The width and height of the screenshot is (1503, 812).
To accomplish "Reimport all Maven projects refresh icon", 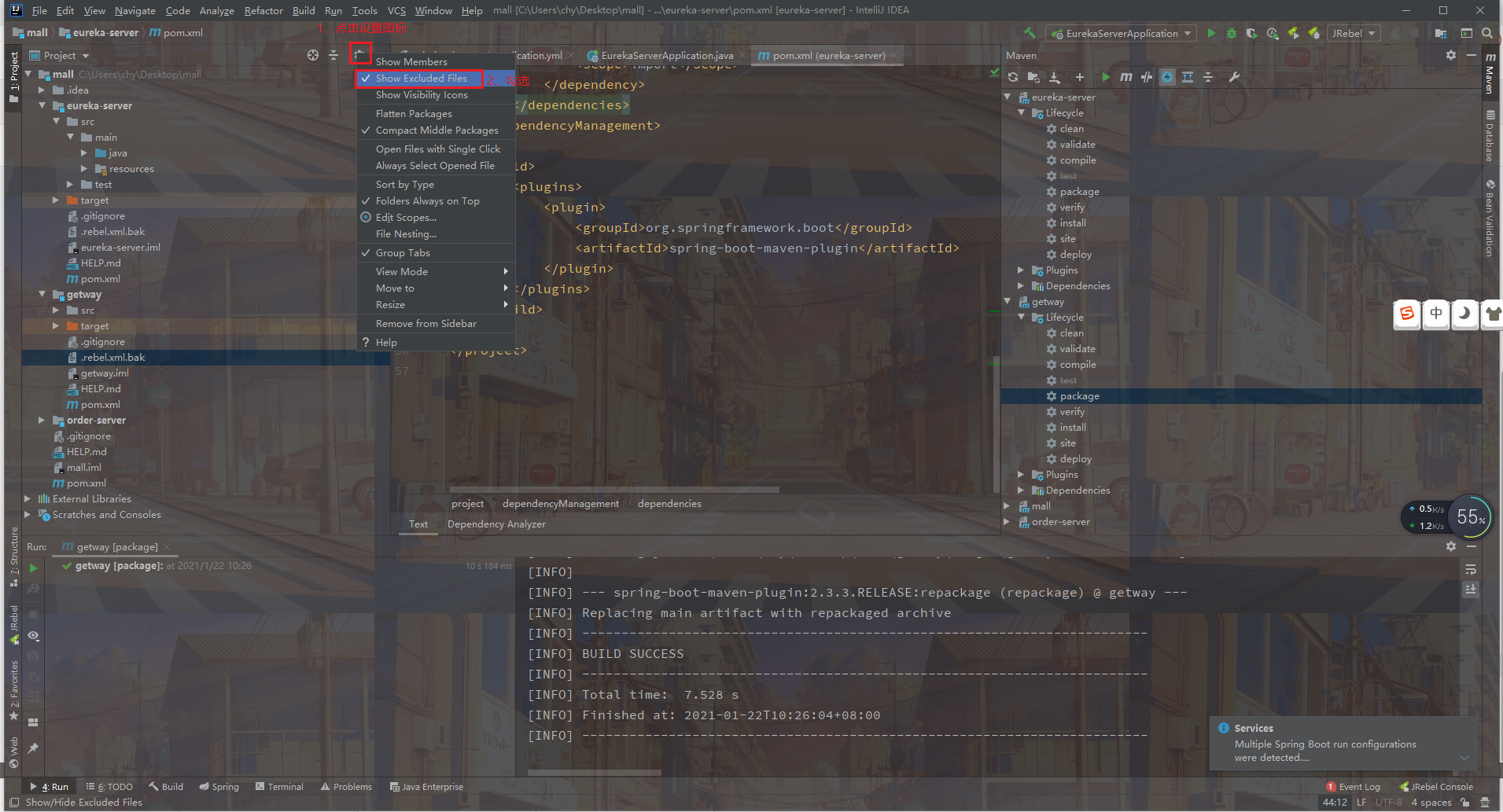I will click(1013, 77).
